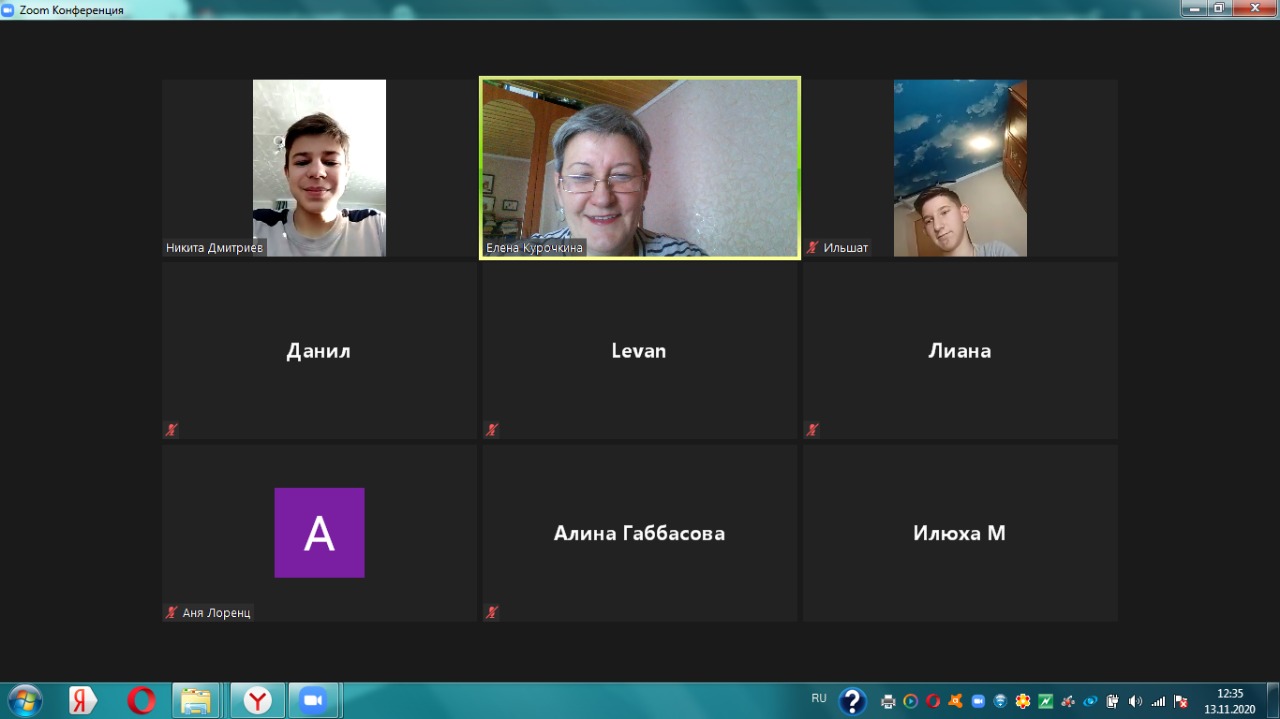Select the Алина Габбасова participant tile
Image resolution: width=1280 pixels, height=719 pixels.
(x=640, y=533)
